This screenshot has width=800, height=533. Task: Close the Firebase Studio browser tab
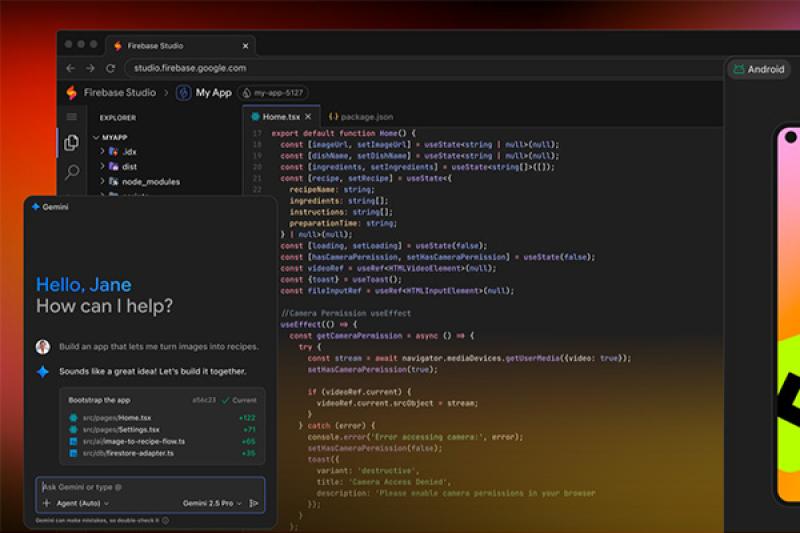245,46
